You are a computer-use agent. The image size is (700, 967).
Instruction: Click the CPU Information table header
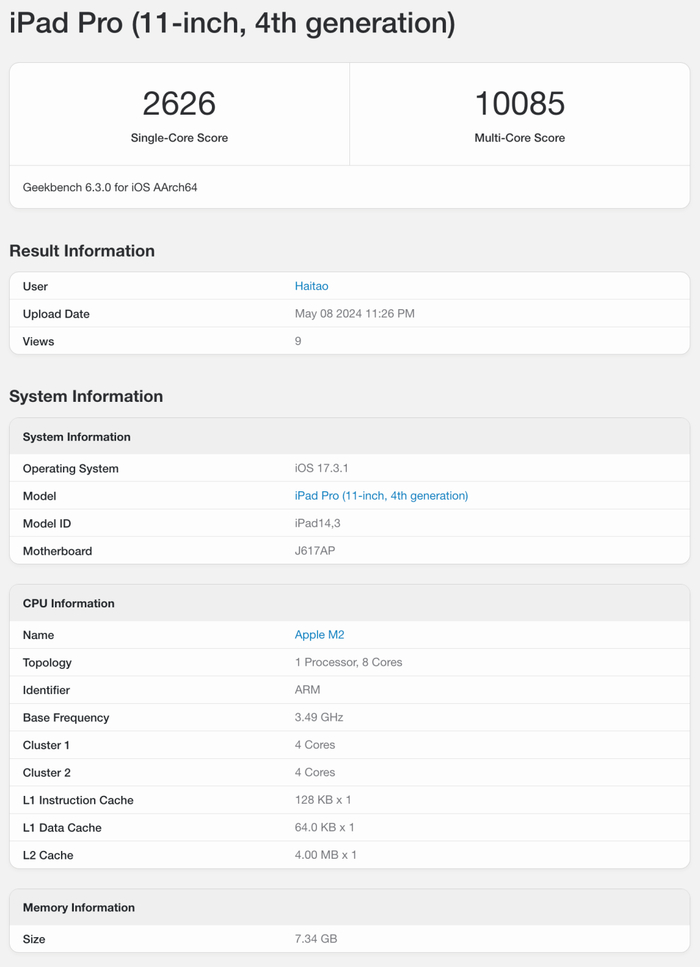tap(69, 603)
